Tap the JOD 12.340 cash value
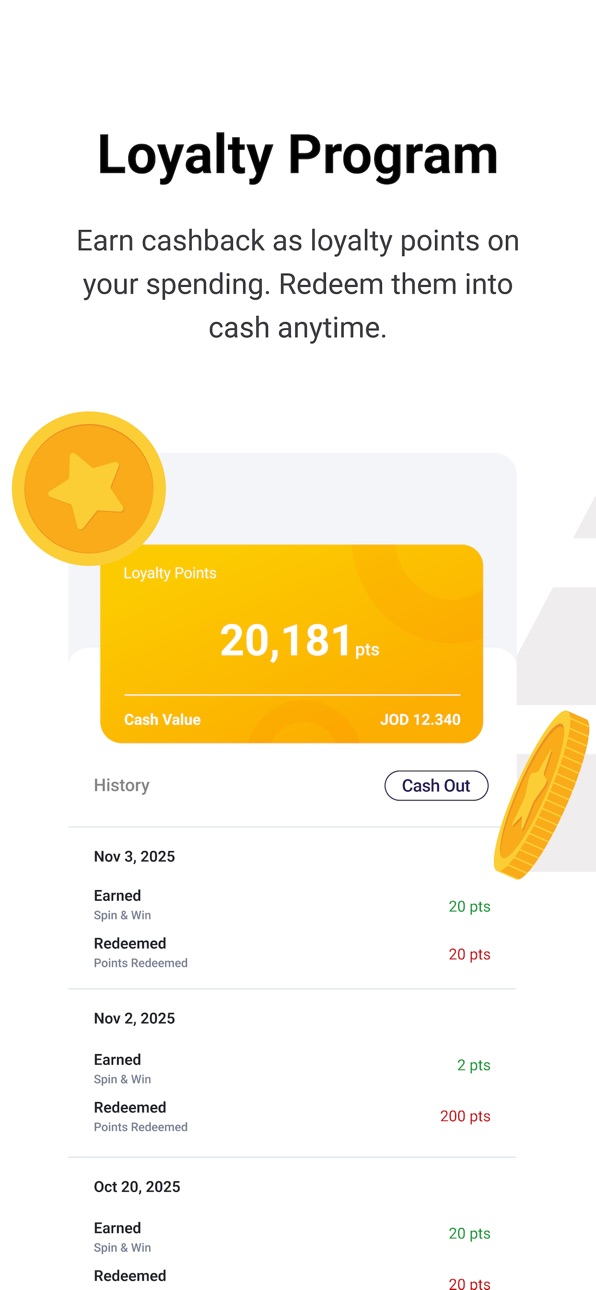Viewport: 596px width, 1290px height. point(420,720)
